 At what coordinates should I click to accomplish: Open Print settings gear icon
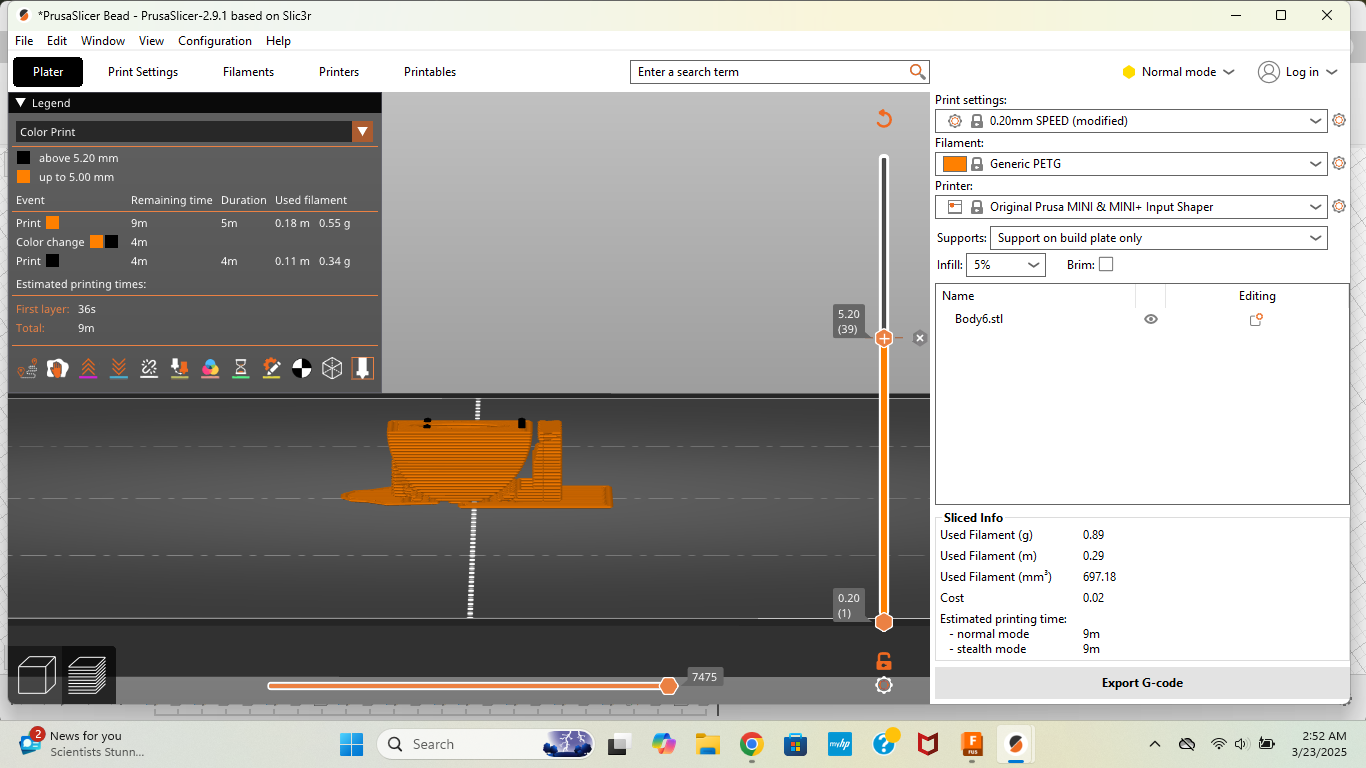1339,121
